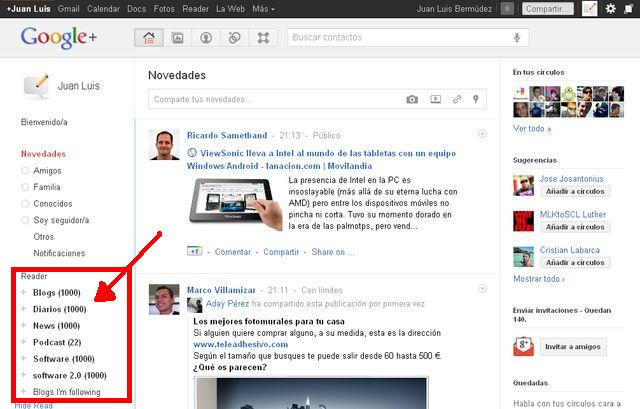Viewport: 640px width, 409px height.
Task: Open La Web from the top bar
Action: pos(230,9)
